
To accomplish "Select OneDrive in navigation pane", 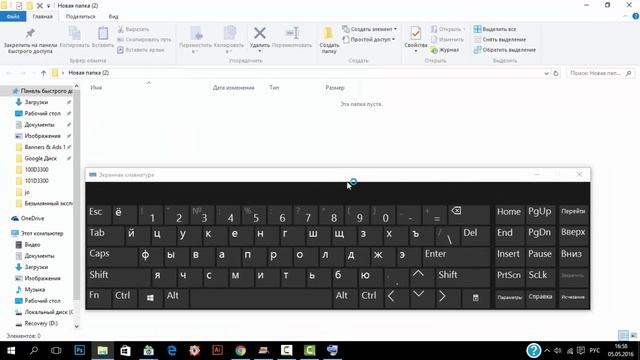I will tap(33, 218).
